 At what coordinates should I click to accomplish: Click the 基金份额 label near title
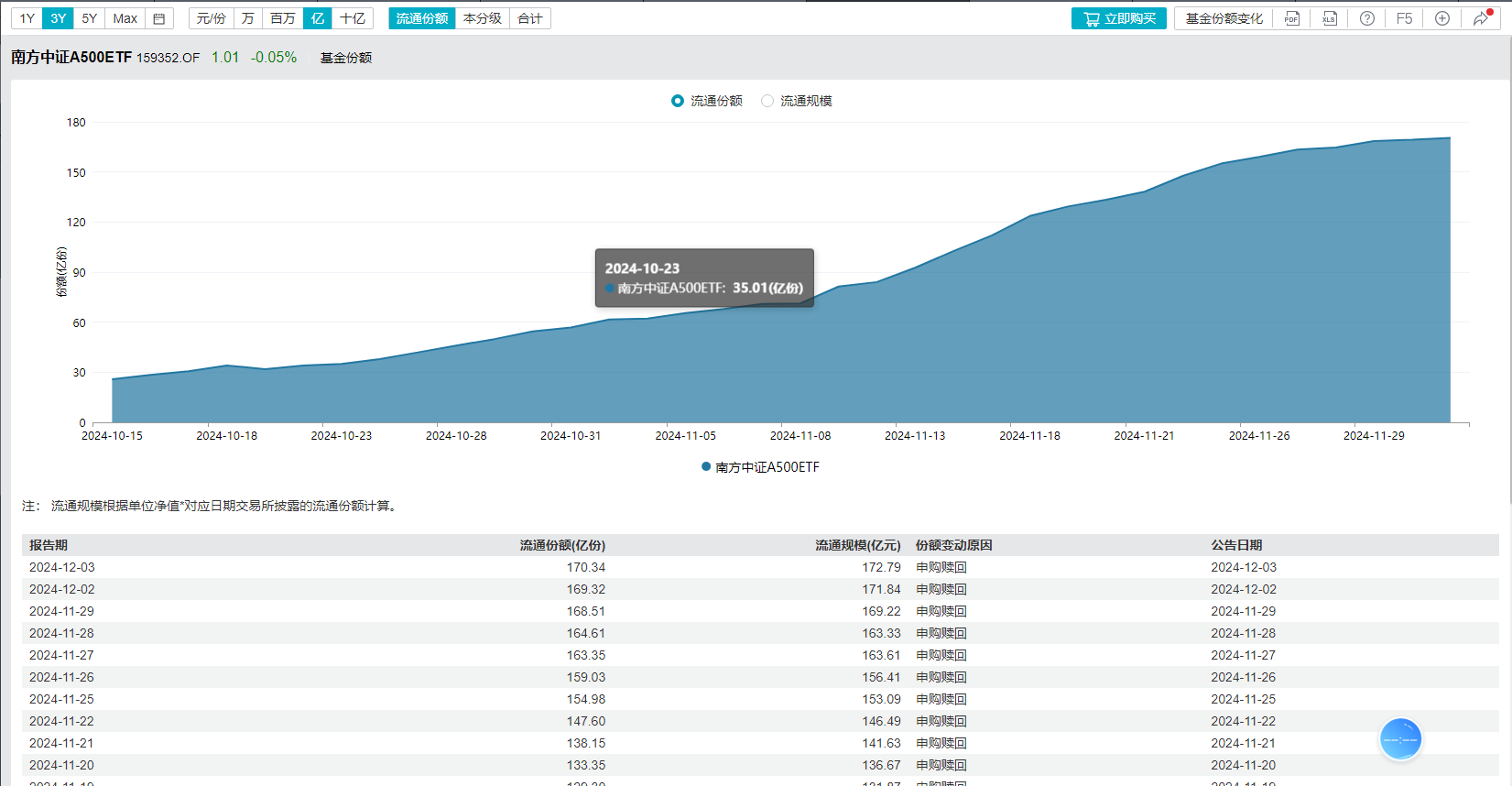point(346,58)
